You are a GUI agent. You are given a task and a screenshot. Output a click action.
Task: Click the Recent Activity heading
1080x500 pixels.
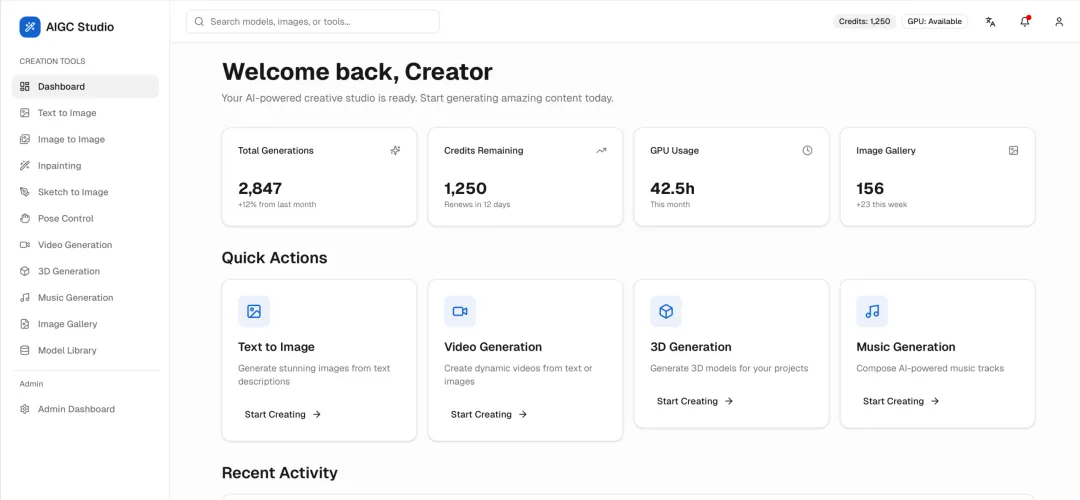[280, 473]
